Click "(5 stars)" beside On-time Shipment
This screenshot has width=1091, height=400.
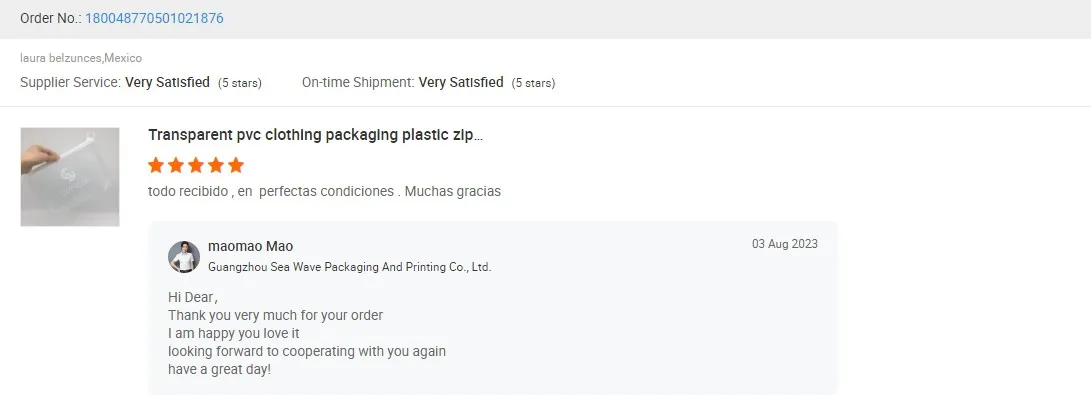coord(533,83)
